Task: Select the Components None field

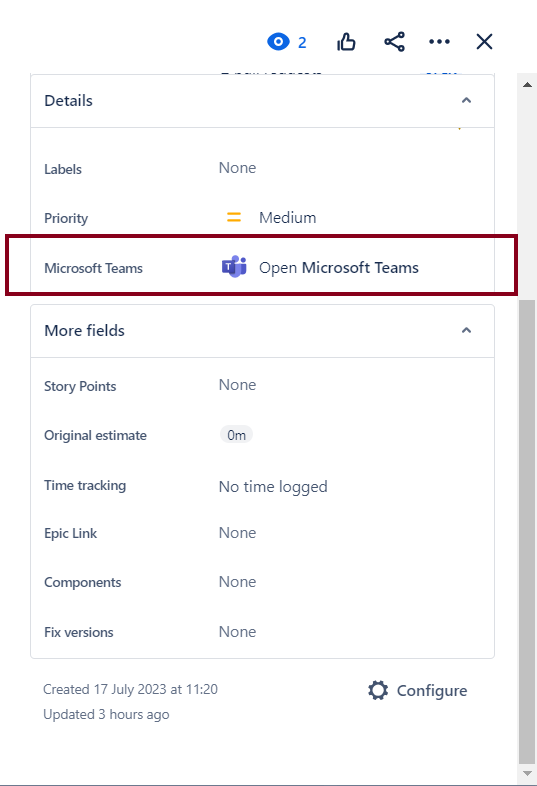Action: (237, 582)
